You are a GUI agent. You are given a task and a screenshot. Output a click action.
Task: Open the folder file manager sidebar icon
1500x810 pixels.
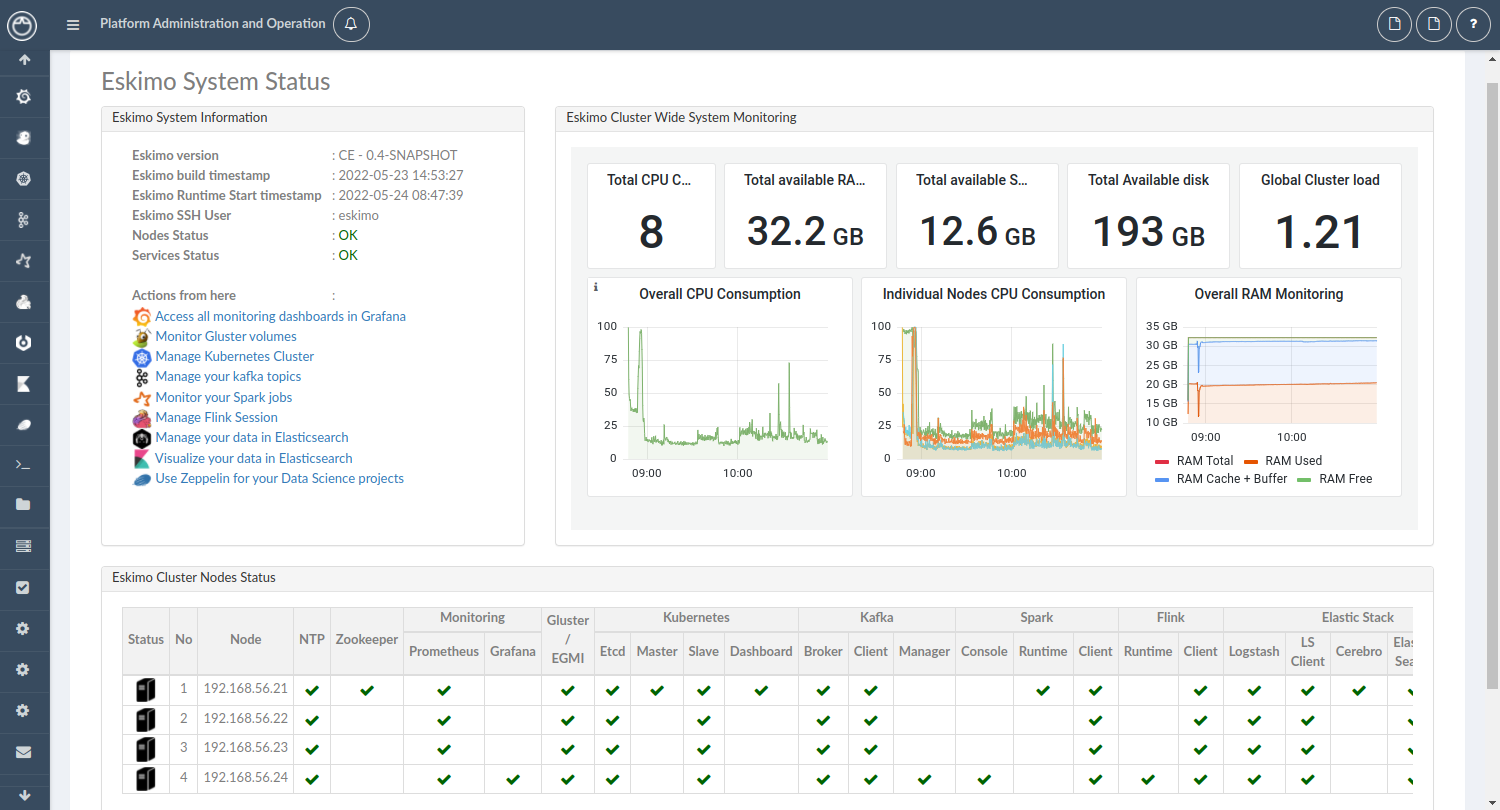pos(24,505)
